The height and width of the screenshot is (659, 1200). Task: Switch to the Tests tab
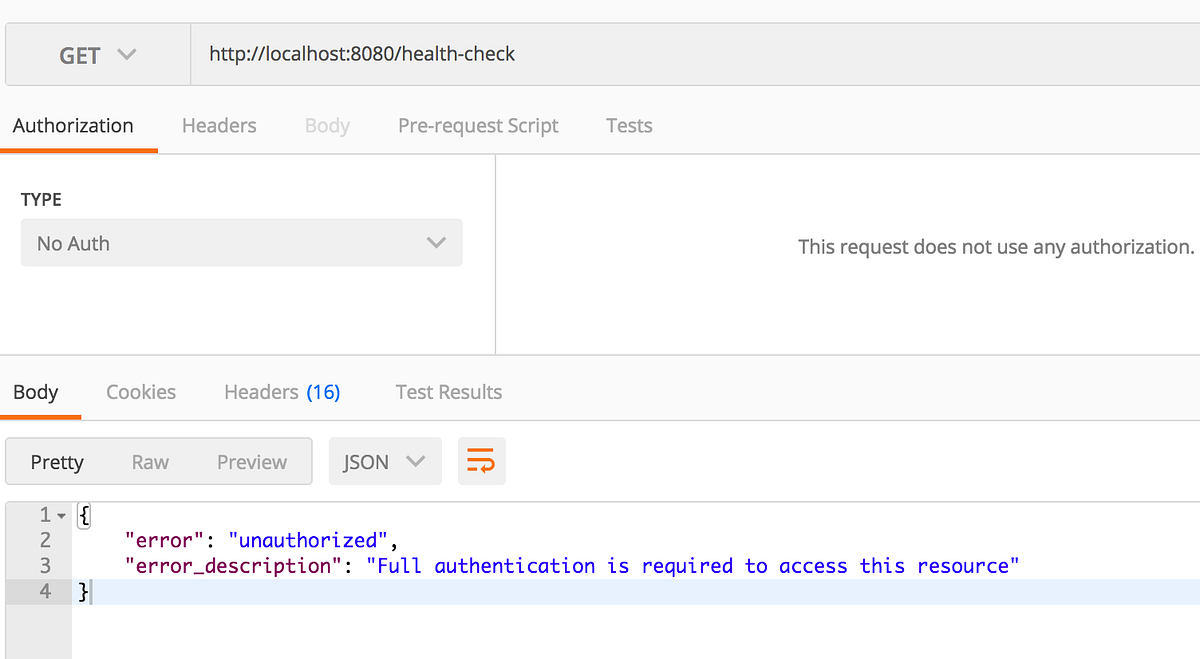[x=629, y=126]
